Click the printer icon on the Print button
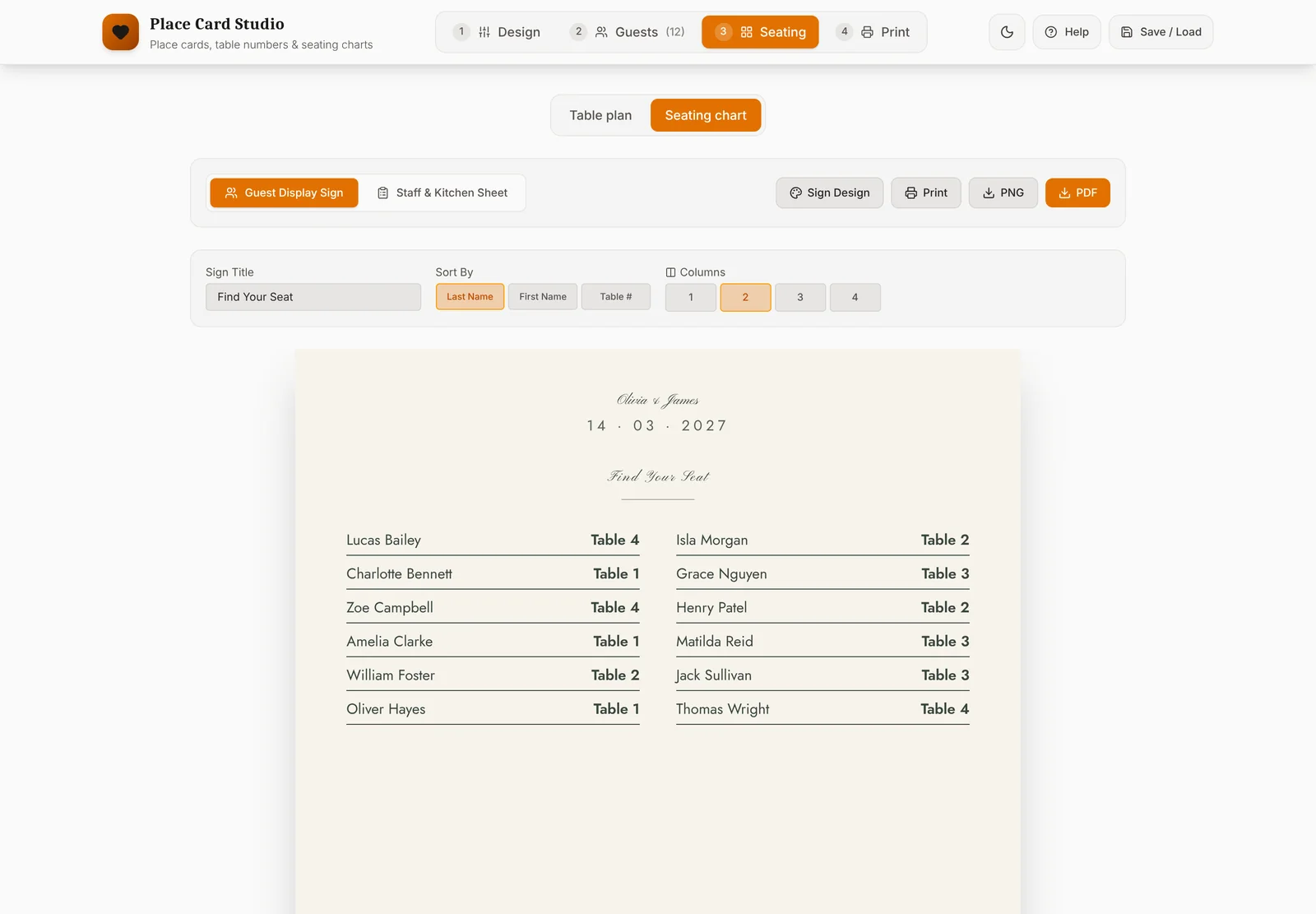1316x914 pixels. tap(911, 193)
